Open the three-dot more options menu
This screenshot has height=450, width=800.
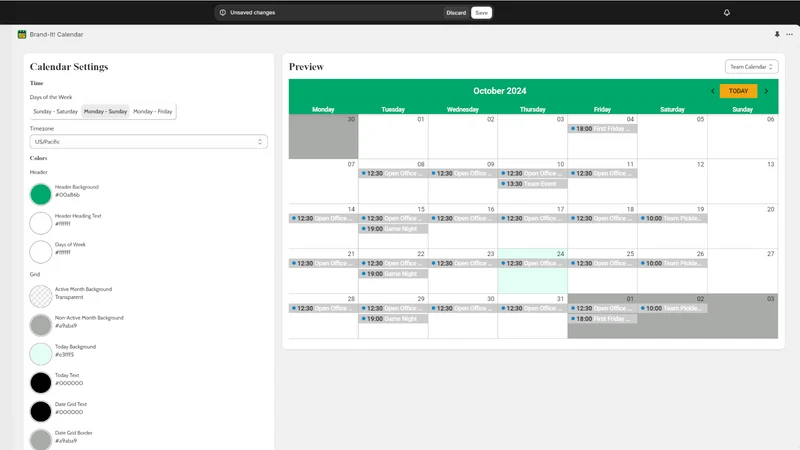point(789,34)
